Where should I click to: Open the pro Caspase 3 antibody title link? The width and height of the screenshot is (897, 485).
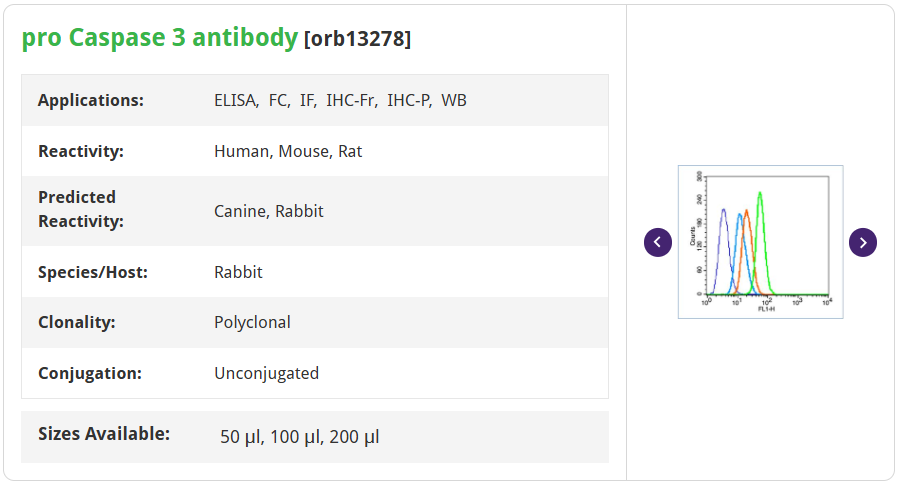tap(160, 38)
